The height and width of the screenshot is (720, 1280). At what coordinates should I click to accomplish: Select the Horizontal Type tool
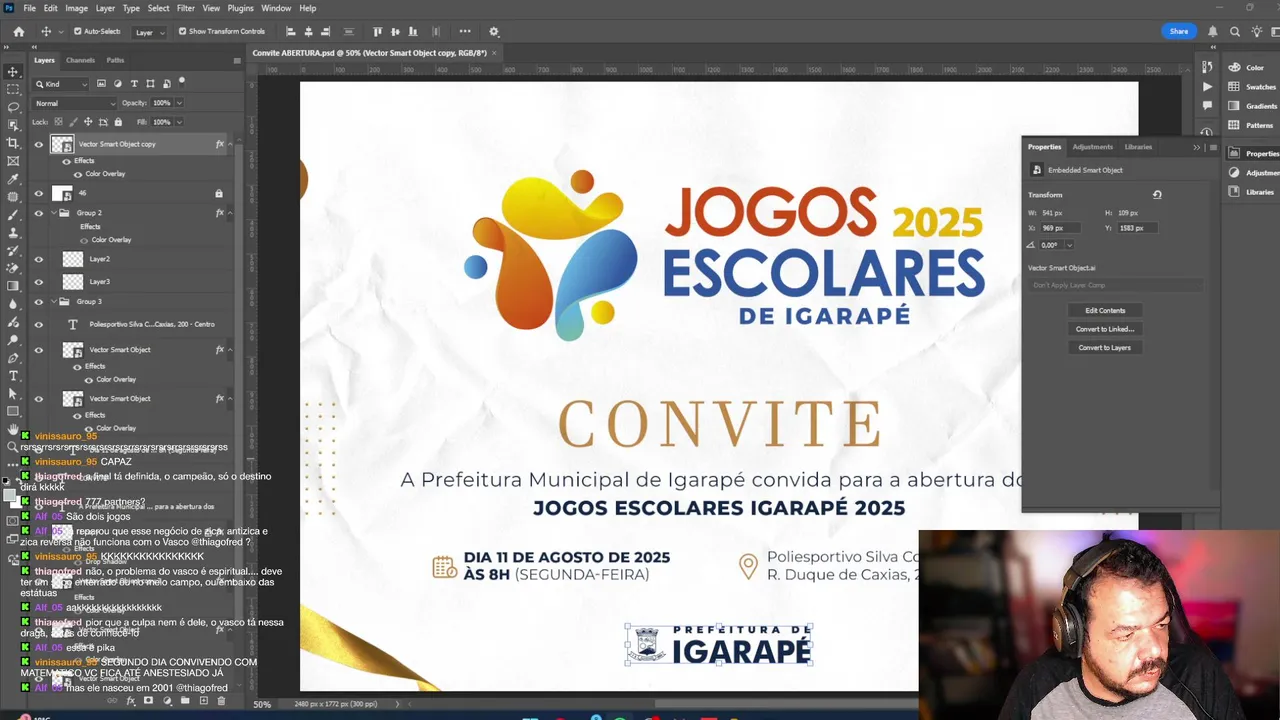pos(13,376)
